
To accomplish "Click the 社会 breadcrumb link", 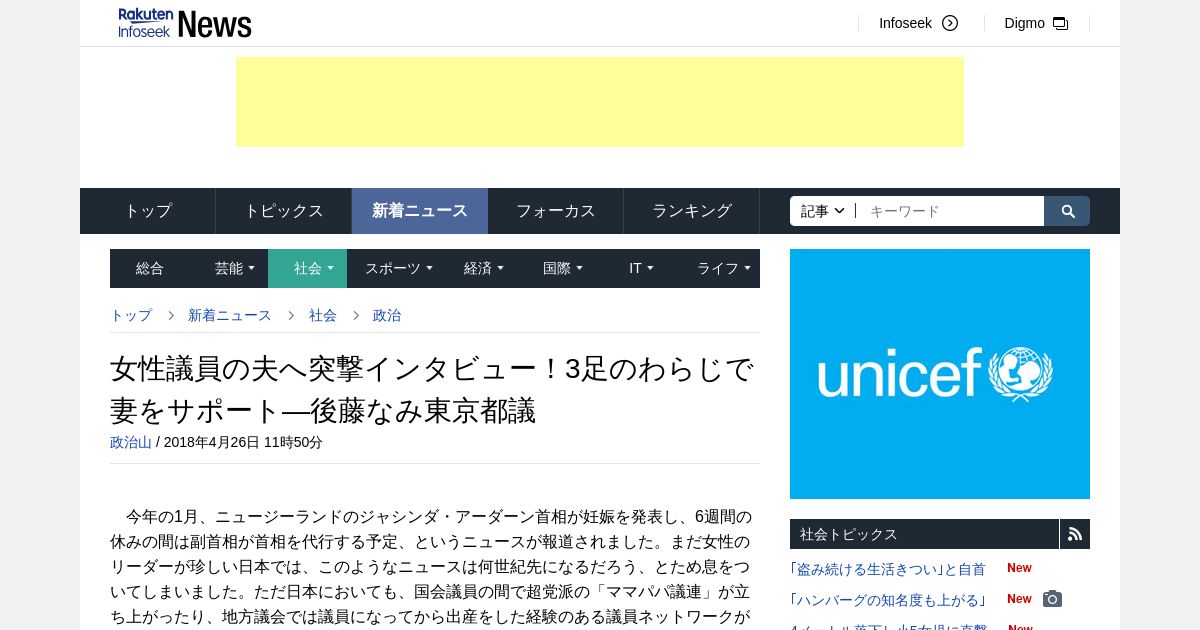I will click(323, 315).
